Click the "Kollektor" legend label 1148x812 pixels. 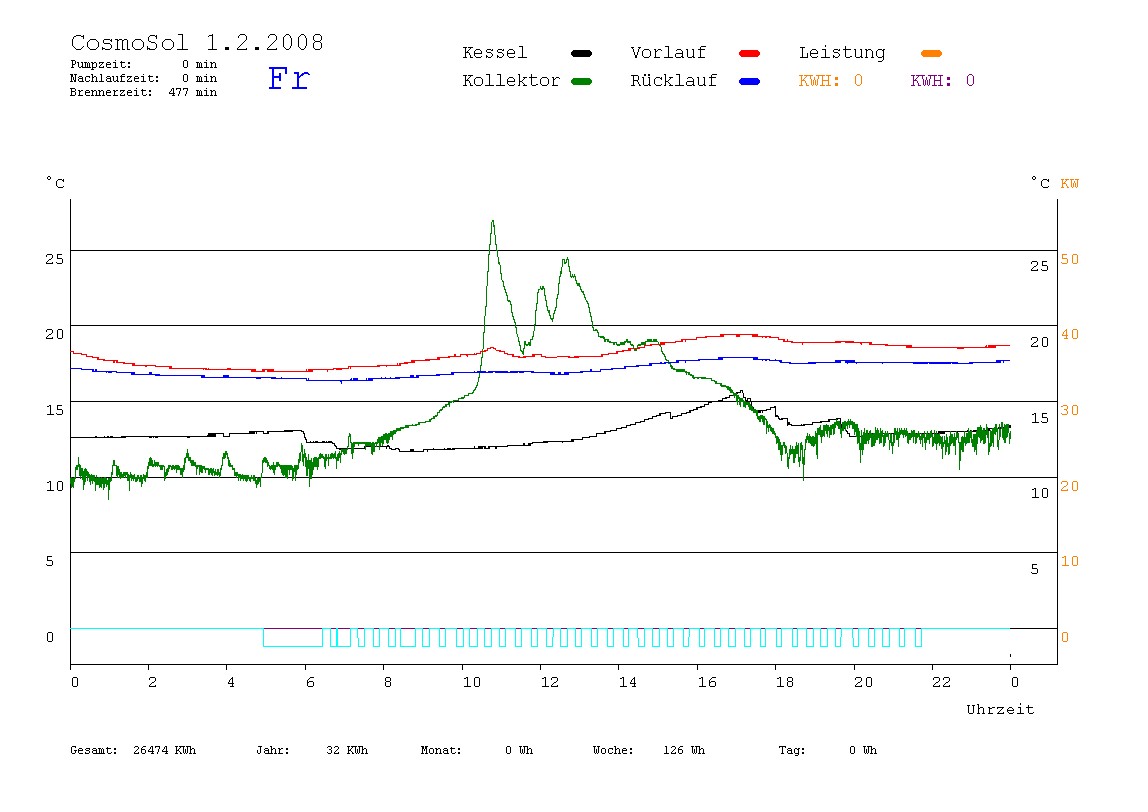click(511, 81)
